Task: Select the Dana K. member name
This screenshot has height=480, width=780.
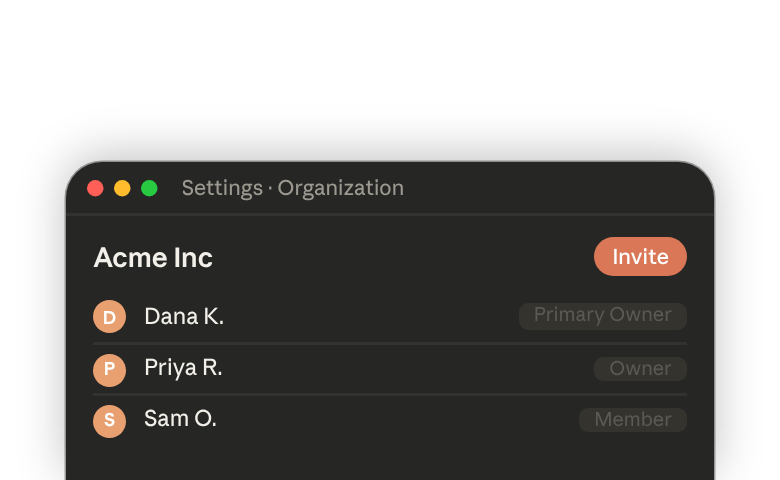Action: (x=184, y=316)
